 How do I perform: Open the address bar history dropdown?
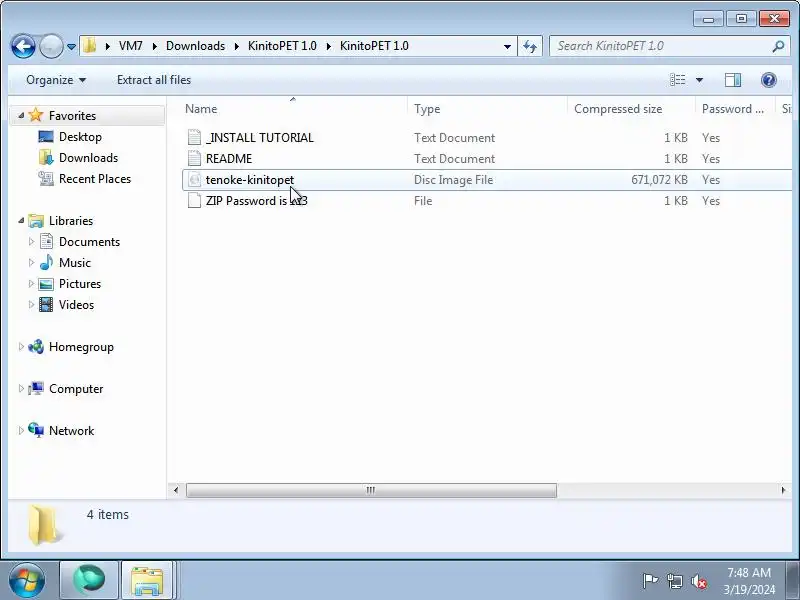pyautogui.click(x=507, y=46)
